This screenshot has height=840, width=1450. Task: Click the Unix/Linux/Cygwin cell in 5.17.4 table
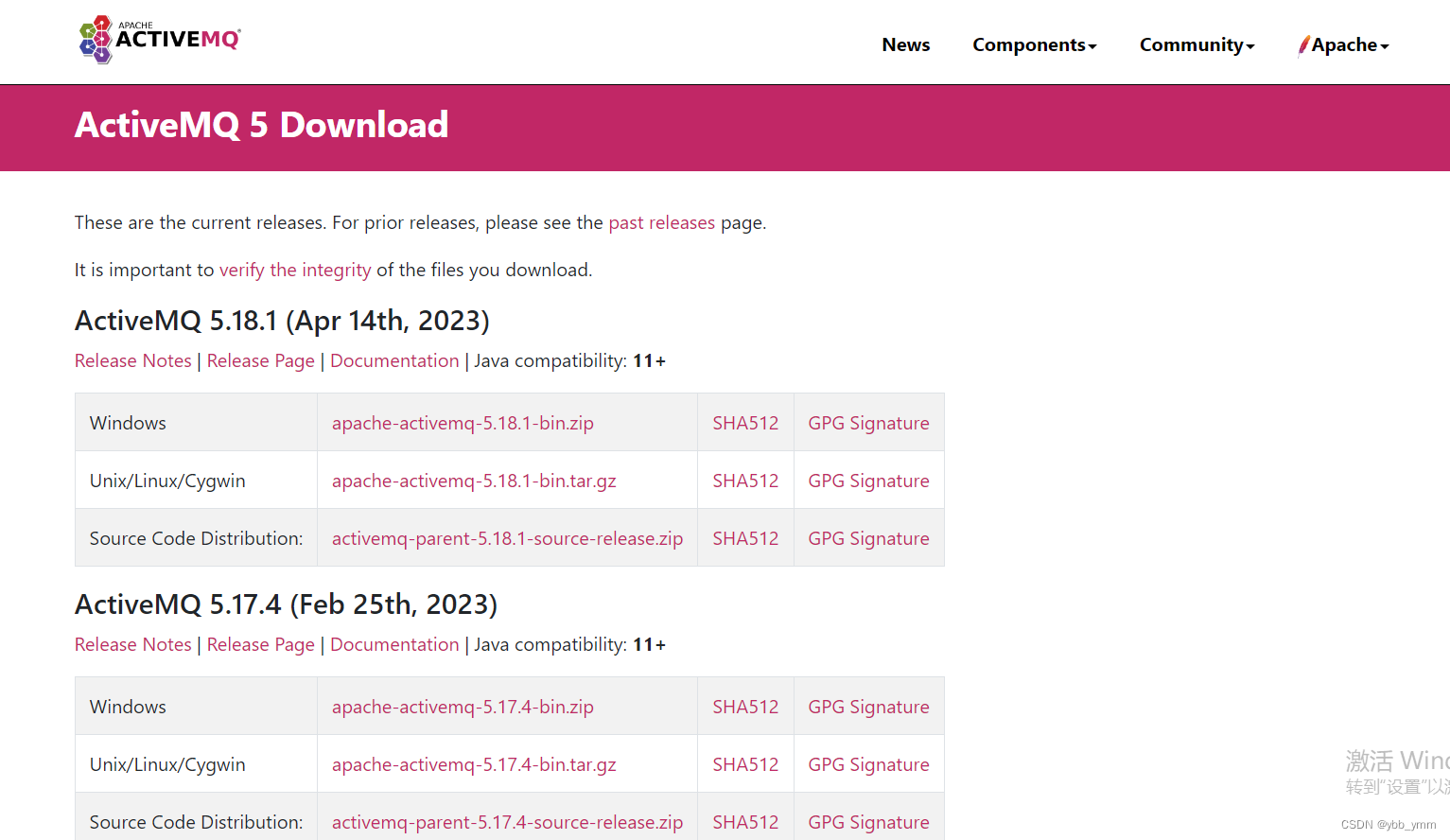click(196, 764)
